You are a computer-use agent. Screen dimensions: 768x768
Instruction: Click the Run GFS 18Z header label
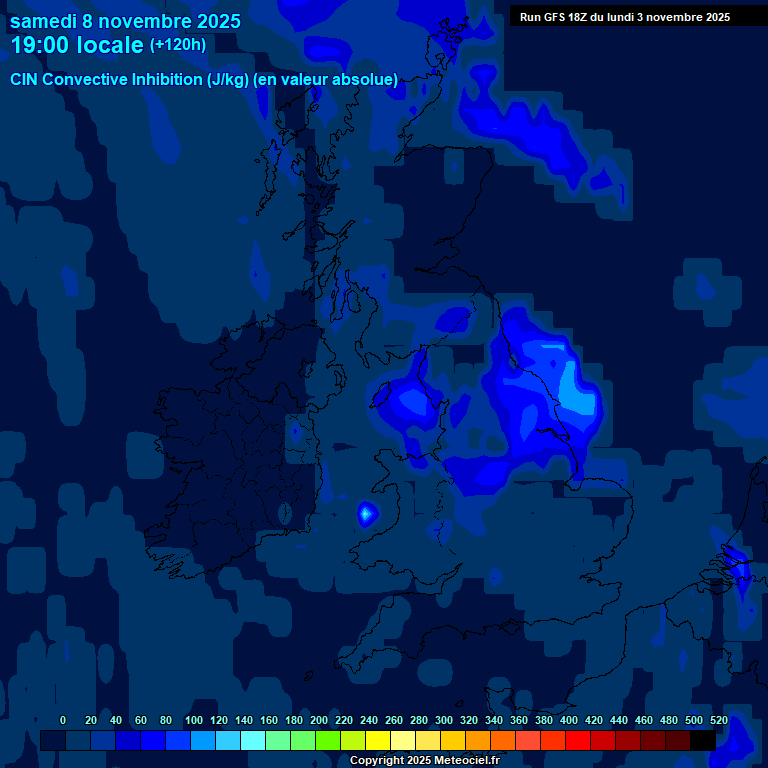click(624, 17)
